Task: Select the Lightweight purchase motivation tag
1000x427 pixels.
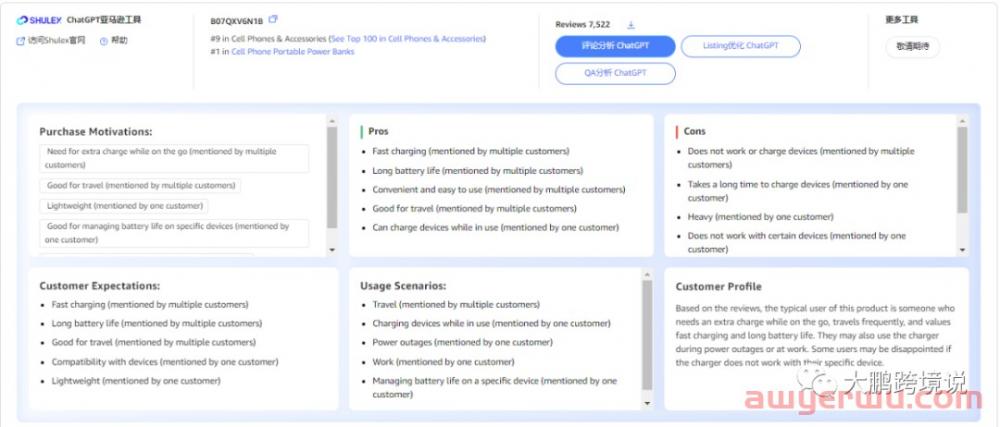Action: click(x=124, y=206)
